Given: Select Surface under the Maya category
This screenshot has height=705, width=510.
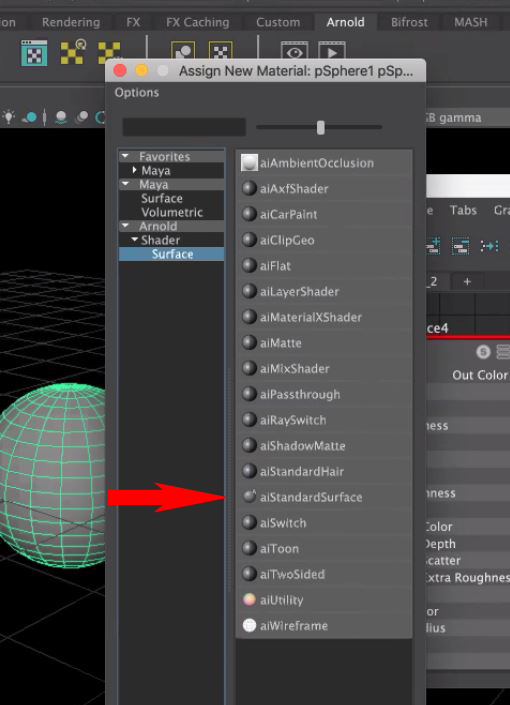Looking at the screenshot, I should coord(161,198).
